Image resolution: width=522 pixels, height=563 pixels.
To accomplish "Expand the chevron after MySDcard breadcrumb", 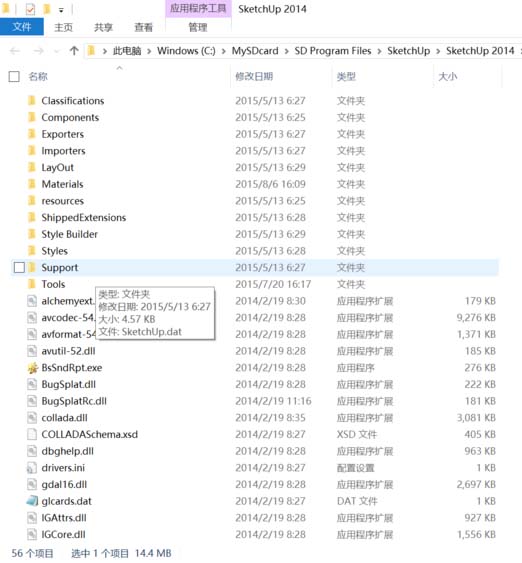I will pos(286,51).
